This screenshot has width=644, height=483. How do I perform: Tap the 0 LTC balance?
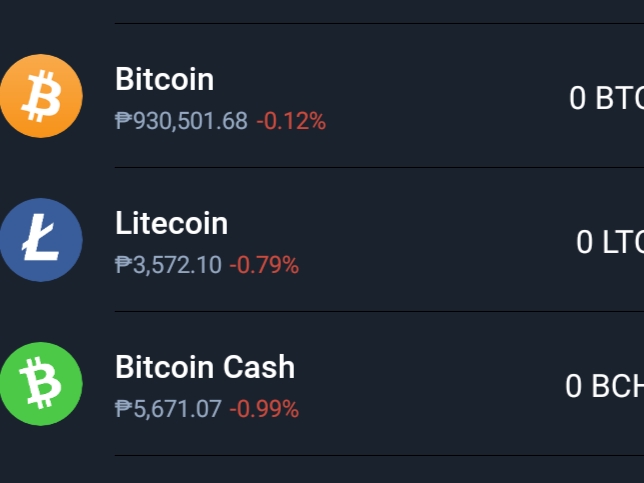point(610,242)
